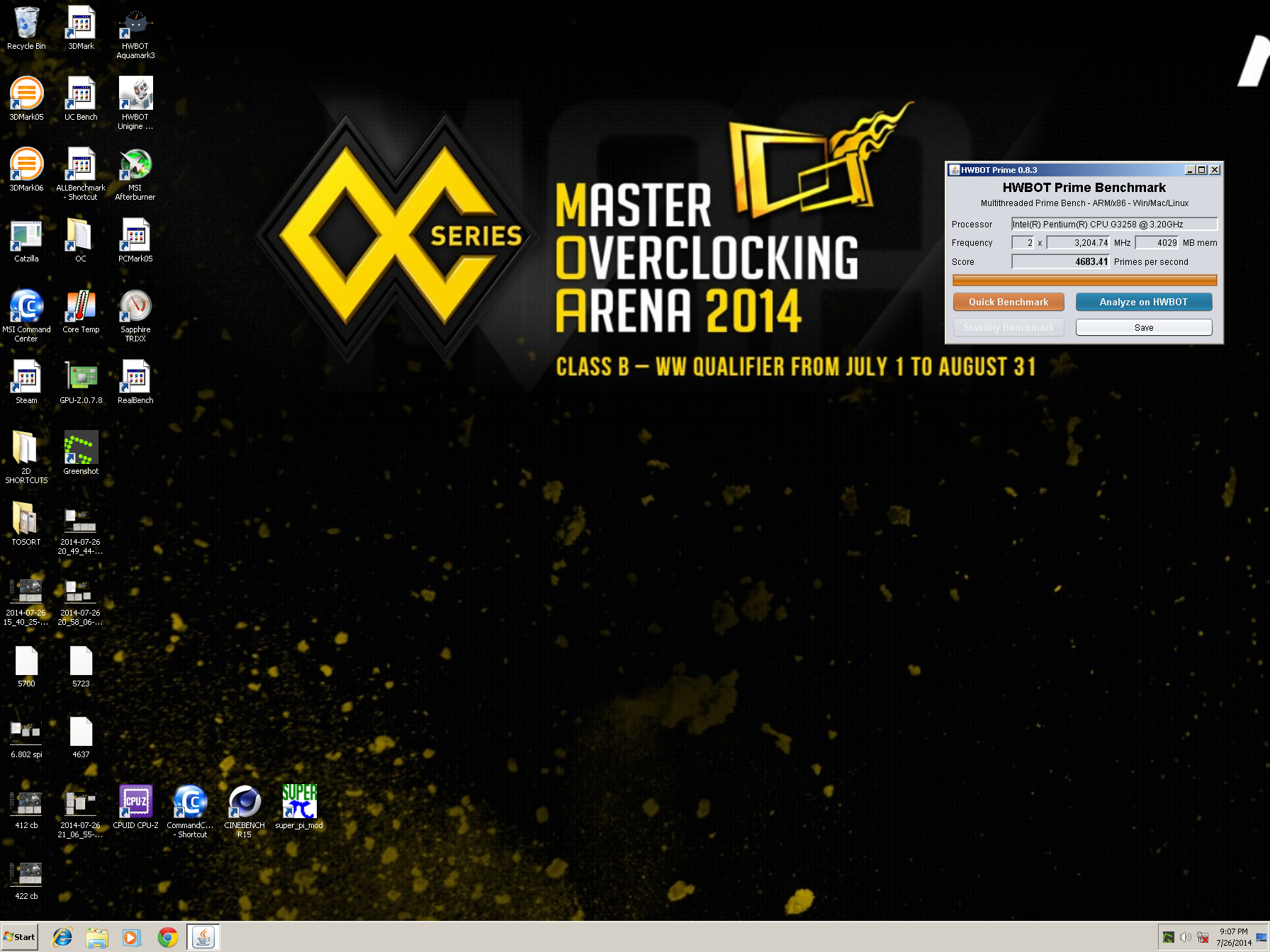
Task: Open the Core Temp shortcut
Action: (81, 312)
